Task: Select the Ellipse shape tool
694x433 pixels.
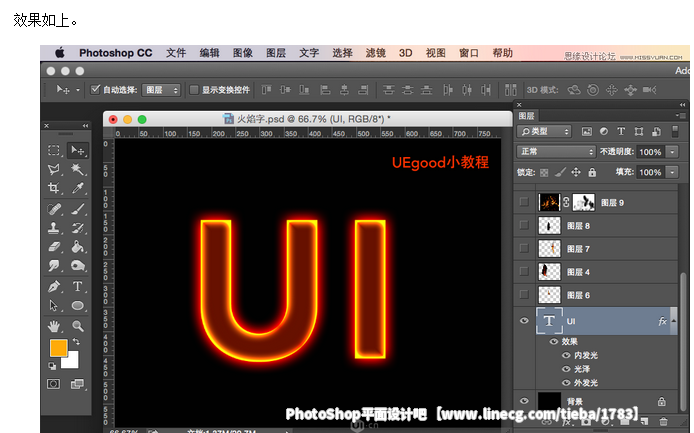Action: 77,305
